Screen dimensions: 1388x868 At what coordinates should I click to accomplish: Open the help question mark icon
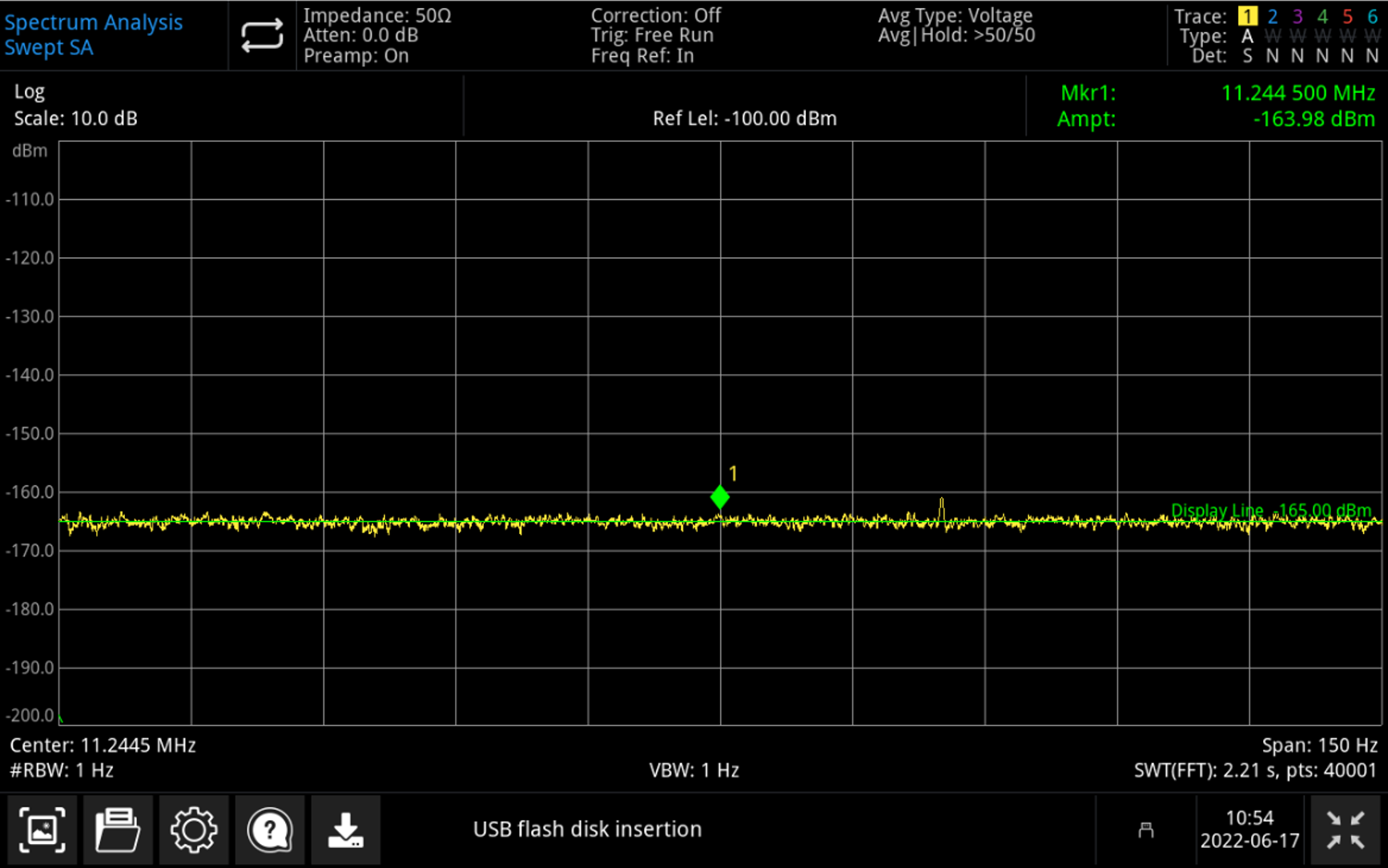pos(270,830)
